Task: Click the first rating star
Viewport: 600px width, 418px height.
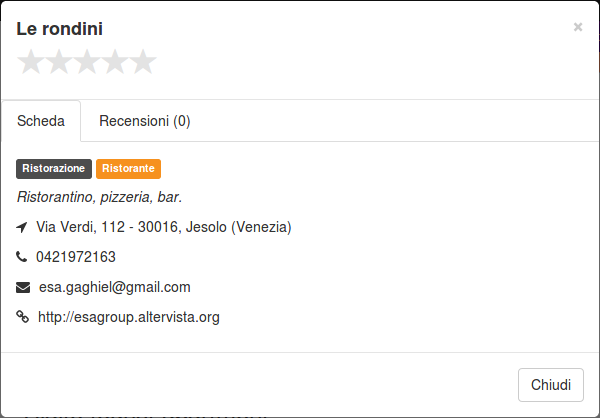Action: (31, 62)
